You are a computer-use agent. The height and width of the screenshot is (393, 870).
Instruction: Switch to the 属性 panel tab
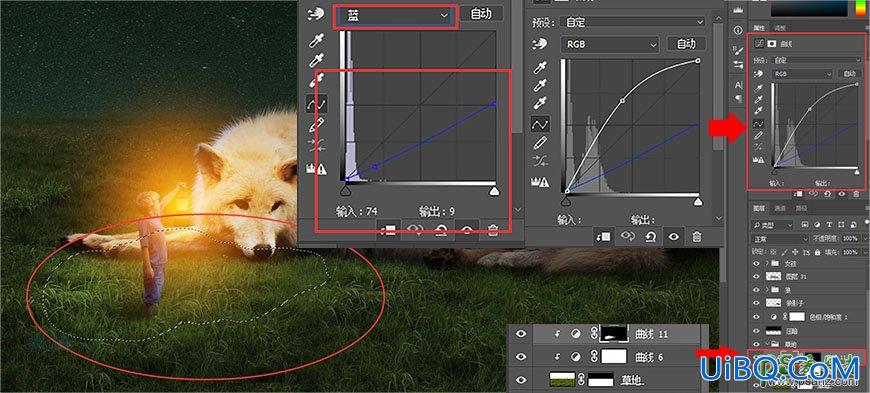coord(758,28)
